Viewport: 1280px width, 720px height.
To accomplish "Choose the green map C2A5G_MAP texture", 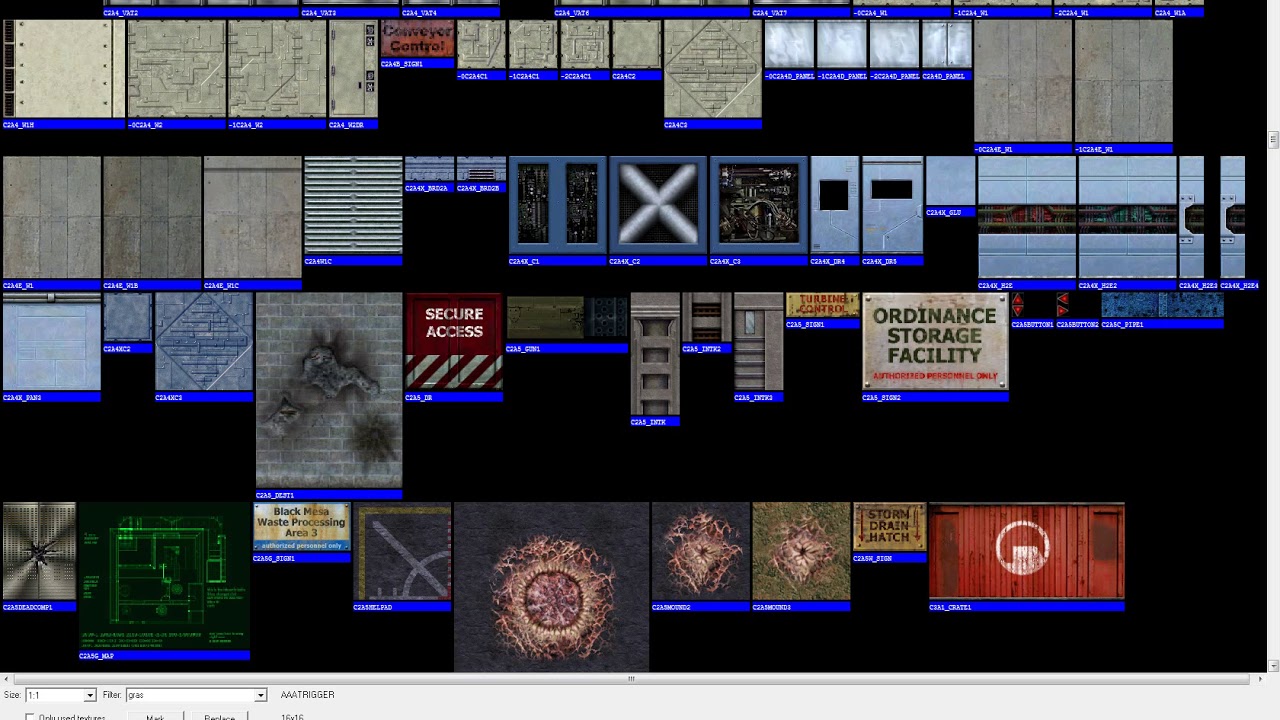I will [164, 576].
